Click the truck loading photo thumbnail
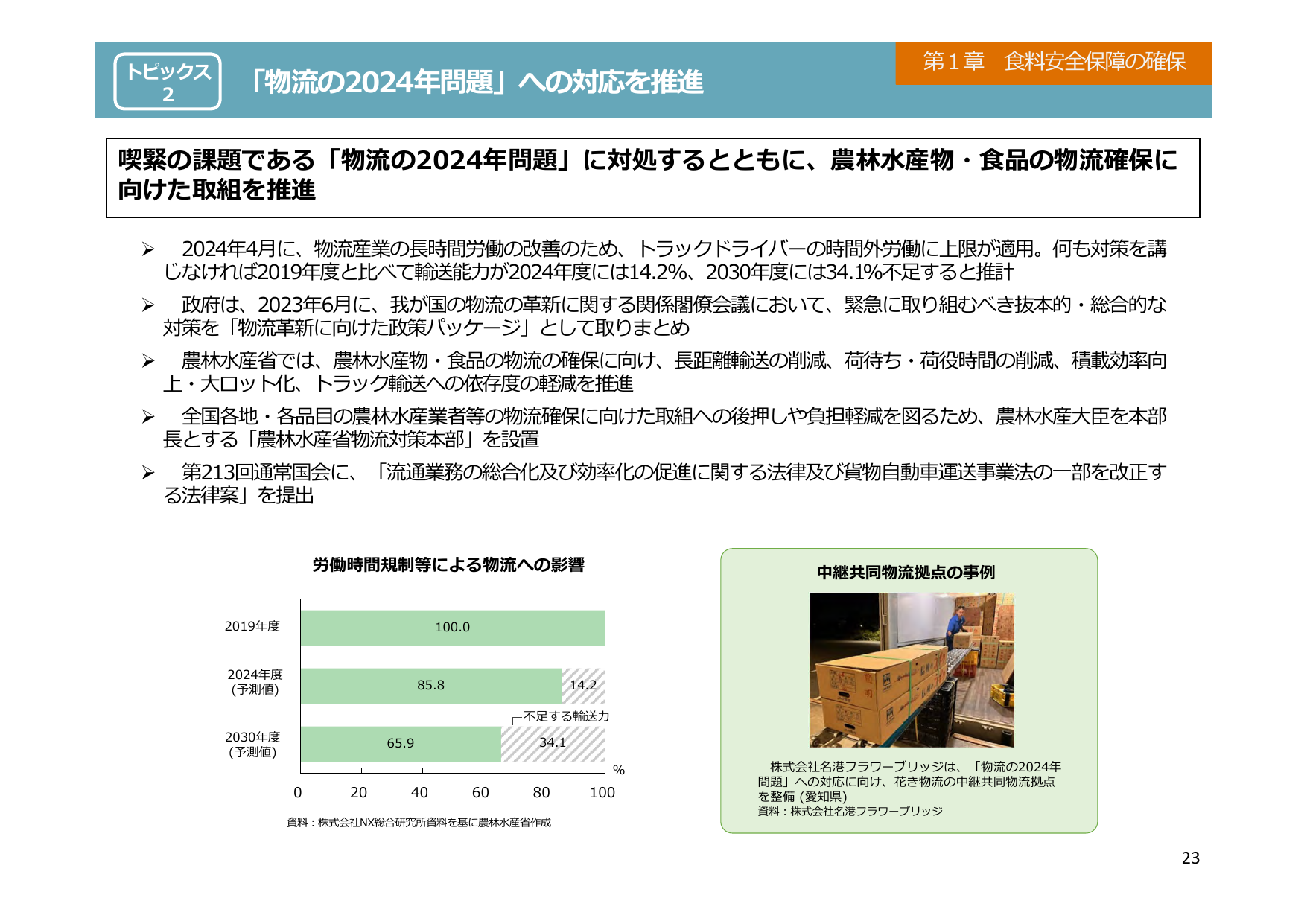The width and height of the screenshot is (1307, 924). click(912, 669)
